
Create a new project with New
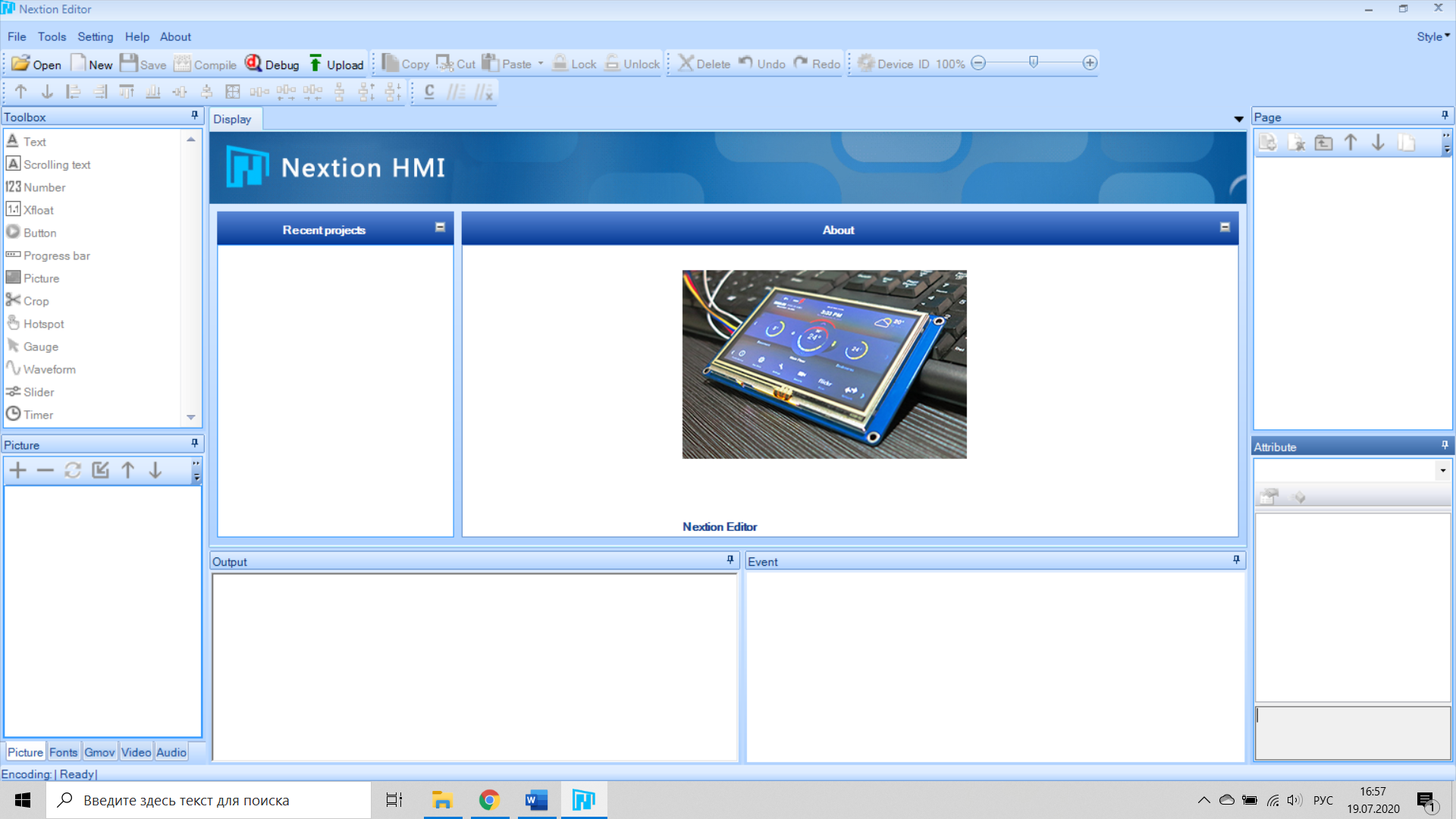[91, 64]
